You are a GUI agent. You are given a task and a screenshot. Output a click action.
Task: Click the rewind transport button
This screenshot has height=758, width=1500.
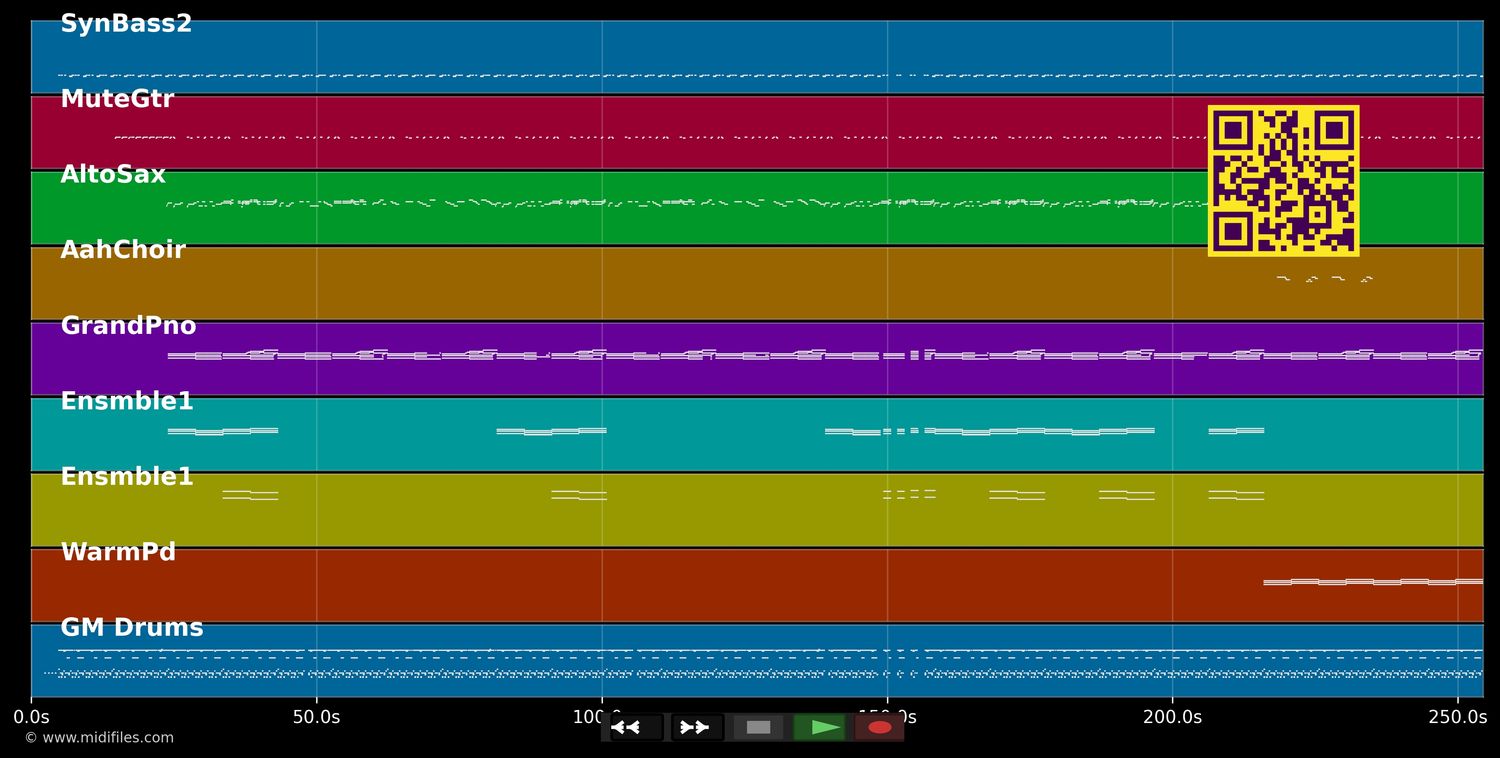click(636, 727)
